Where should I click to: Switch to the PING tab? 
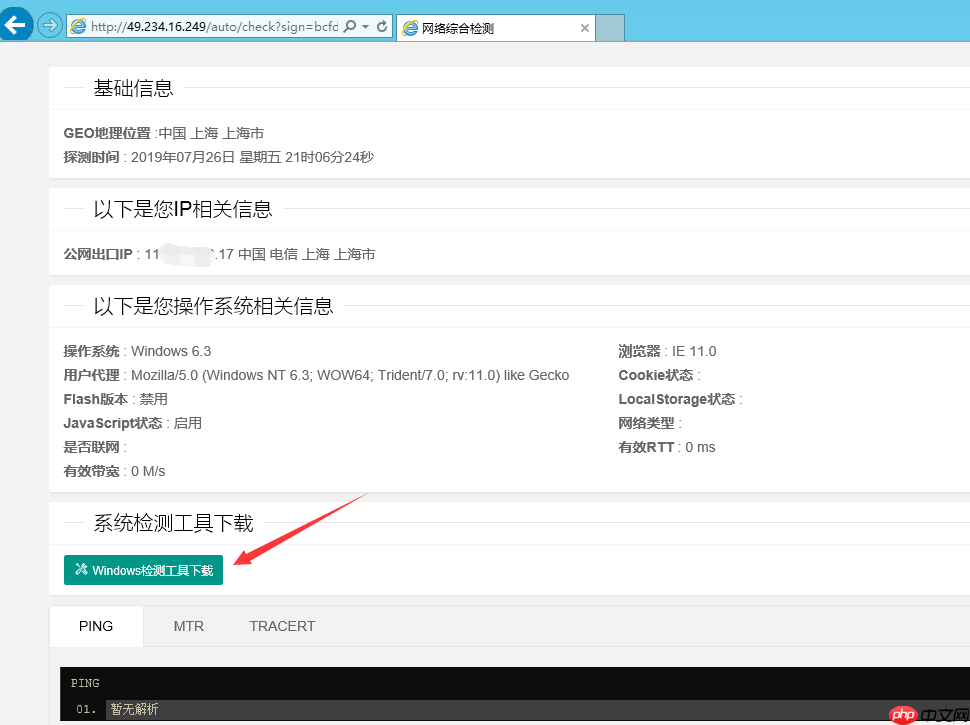(96, 626)
